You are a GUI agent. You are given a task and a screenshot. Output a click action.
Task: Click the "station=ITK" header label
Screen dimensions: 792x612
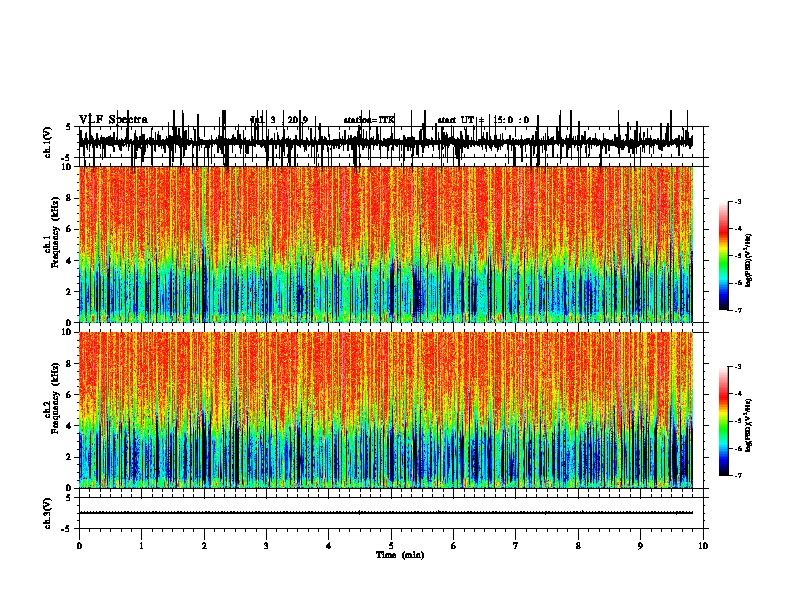(369, 120)
